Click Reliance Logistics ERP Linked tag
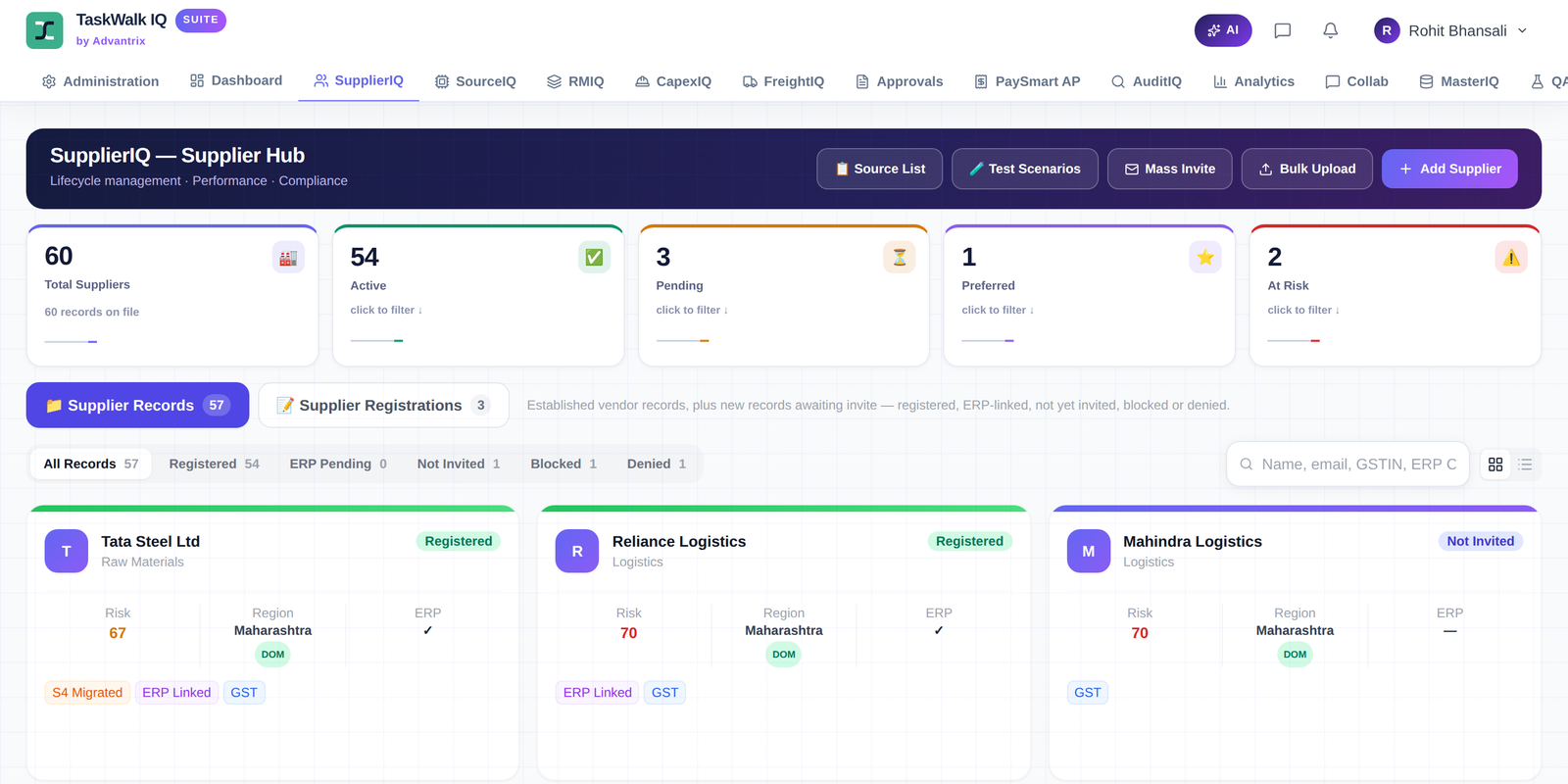This screenshot has width=1568, height=784. click(x=597, y=693)
